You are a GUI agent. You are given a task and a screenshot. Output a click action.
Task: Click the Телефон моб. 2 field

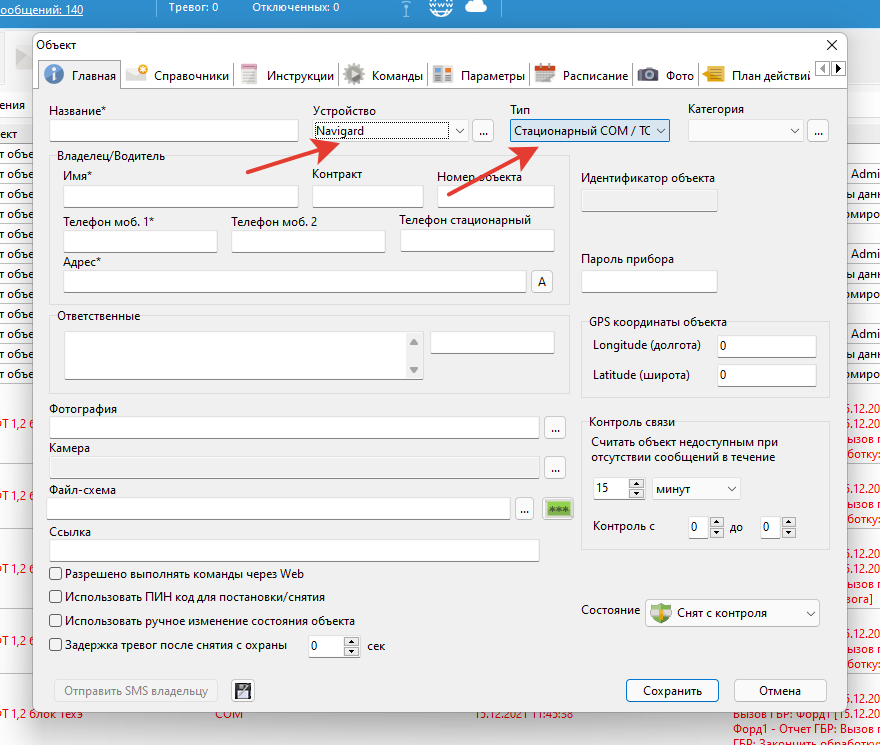[x=308, y=241]
